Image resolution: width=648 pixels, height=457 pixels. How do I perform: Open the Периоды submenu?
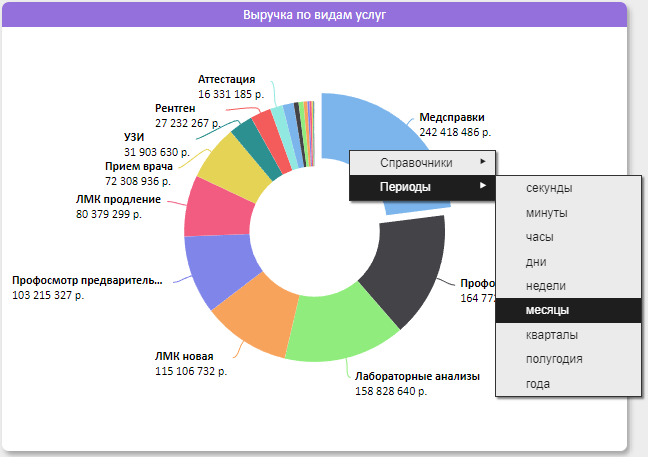click(x=422, y=187)
